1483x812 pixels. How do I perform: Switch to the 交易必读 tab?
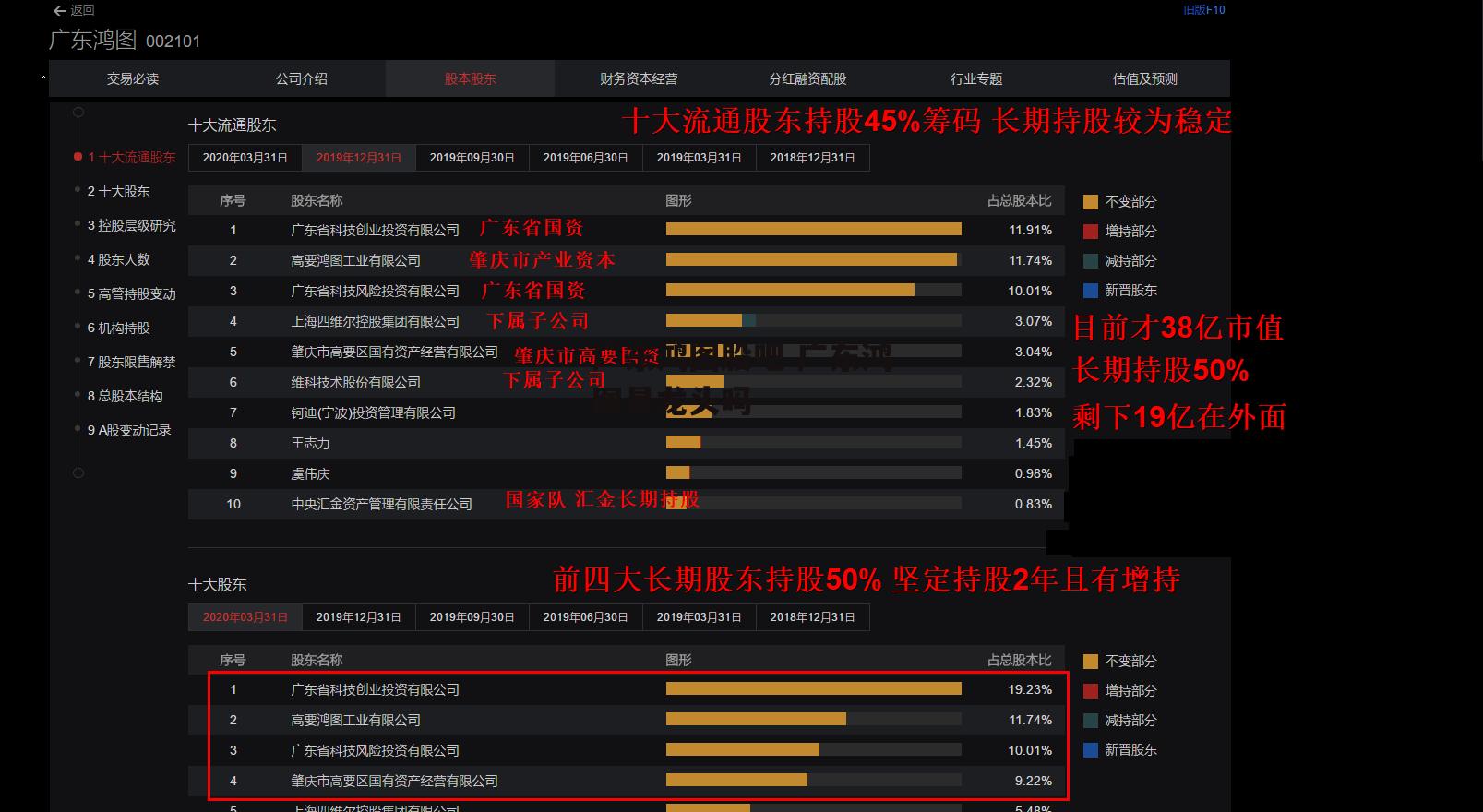[133, 78]
